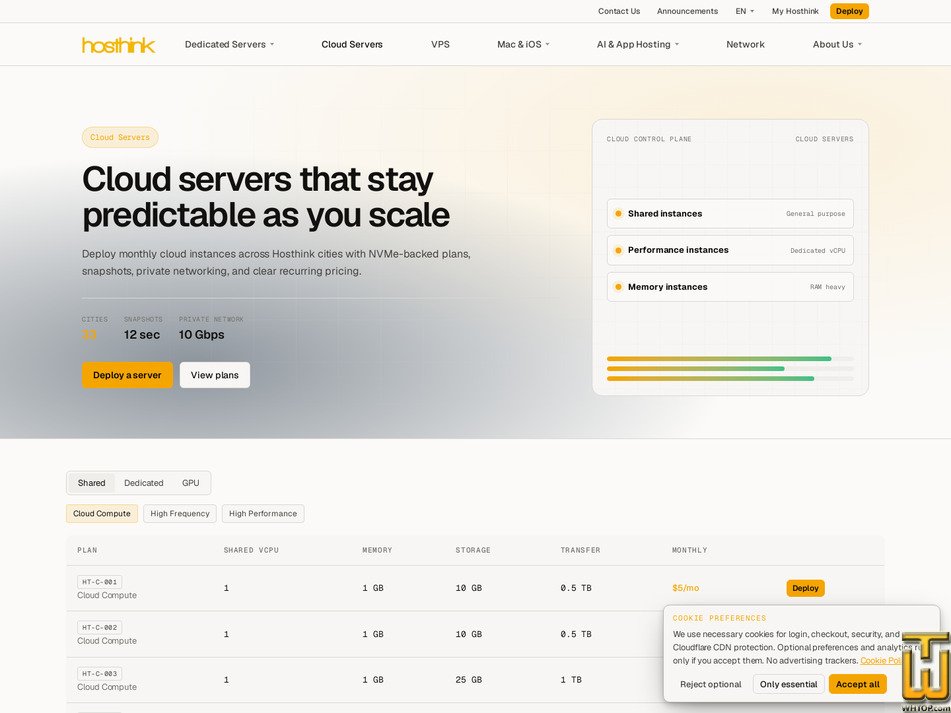Click the STORAGE column header
This screenshot has width=951, height=713.
click(x=473, y=550)
